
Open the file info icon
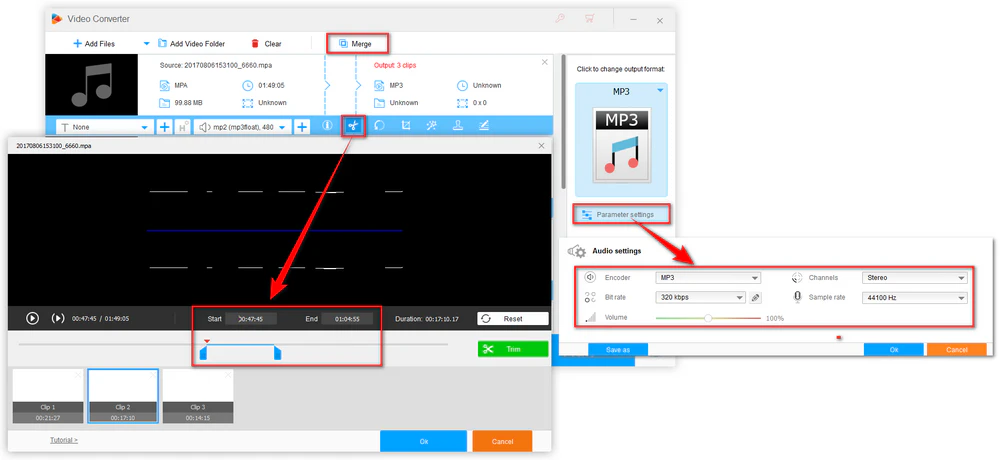pyautogui.click(x=328, y=126)
